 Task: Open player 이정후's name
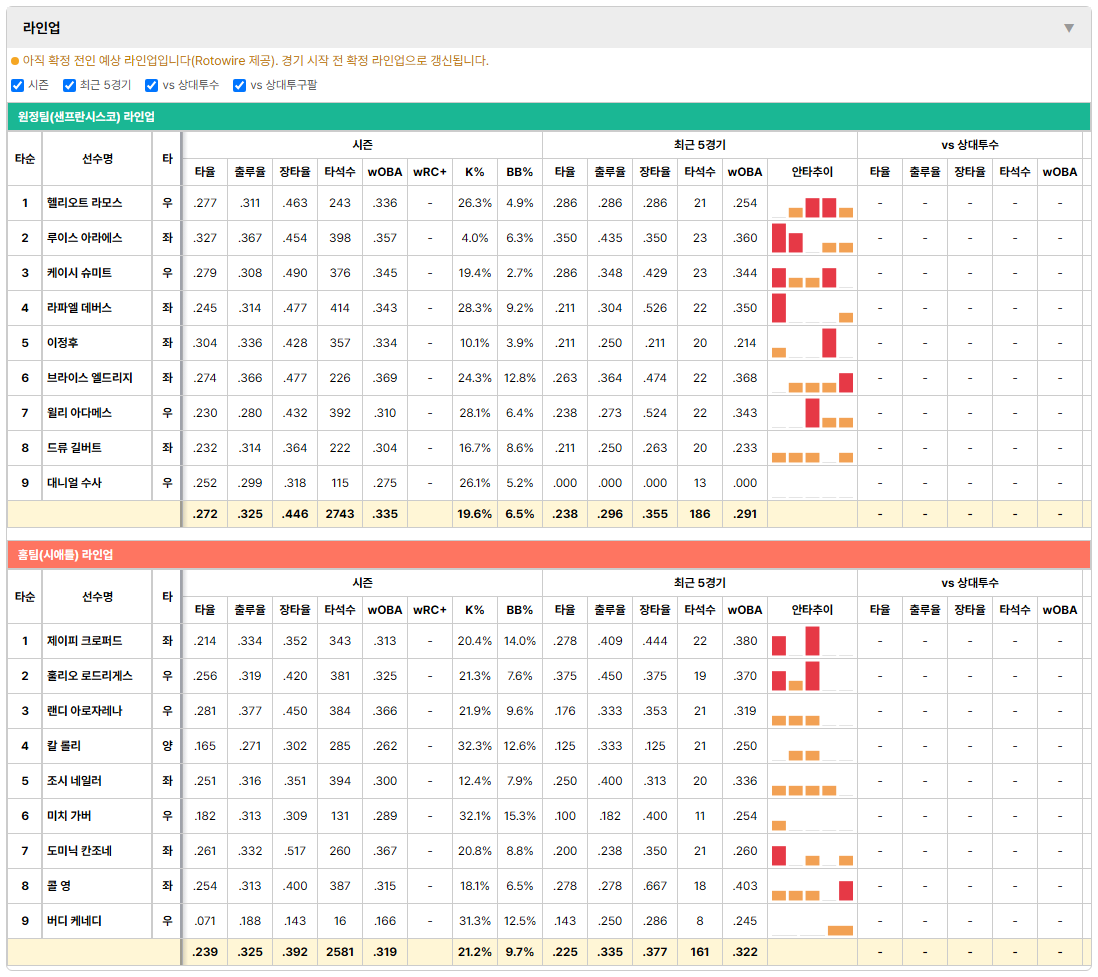[62, 342]
